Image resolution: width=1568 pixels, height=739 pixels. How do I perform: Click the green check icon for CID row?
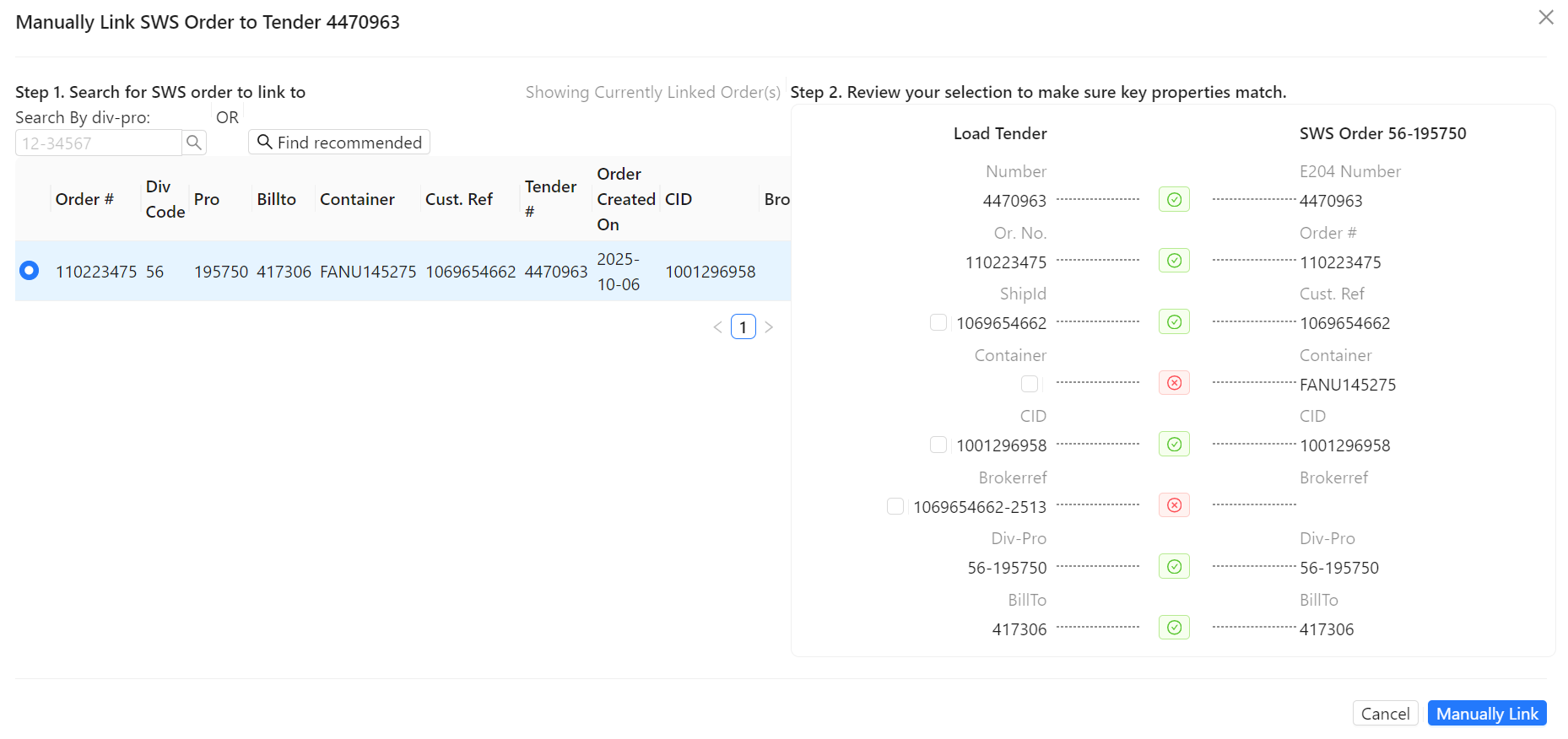pyautogui.click(x=1174, y=445)
